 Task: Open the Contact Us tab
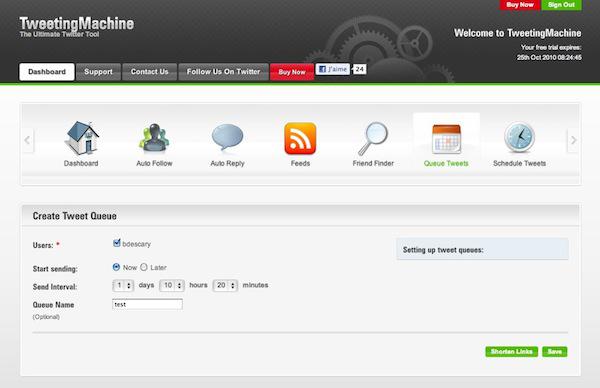pos(150,72)
